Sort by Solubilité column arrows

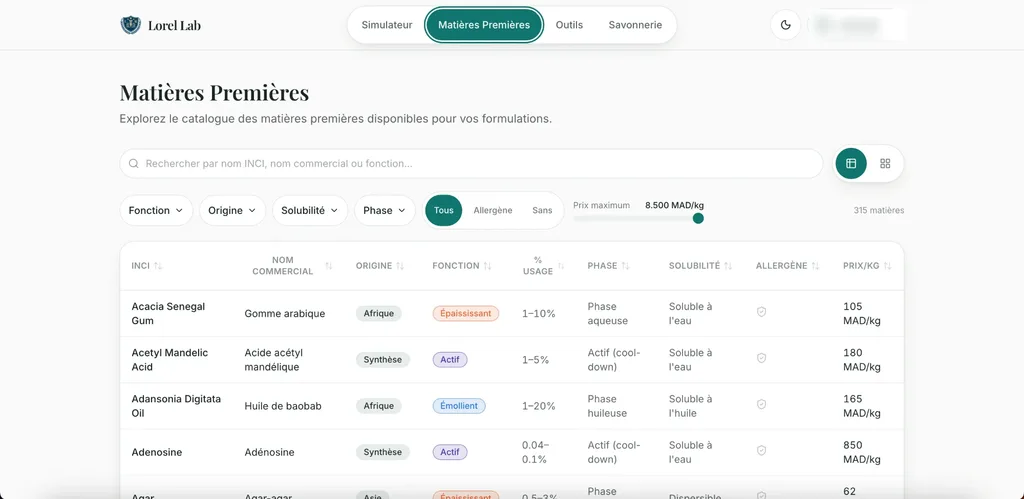point(728,266)
